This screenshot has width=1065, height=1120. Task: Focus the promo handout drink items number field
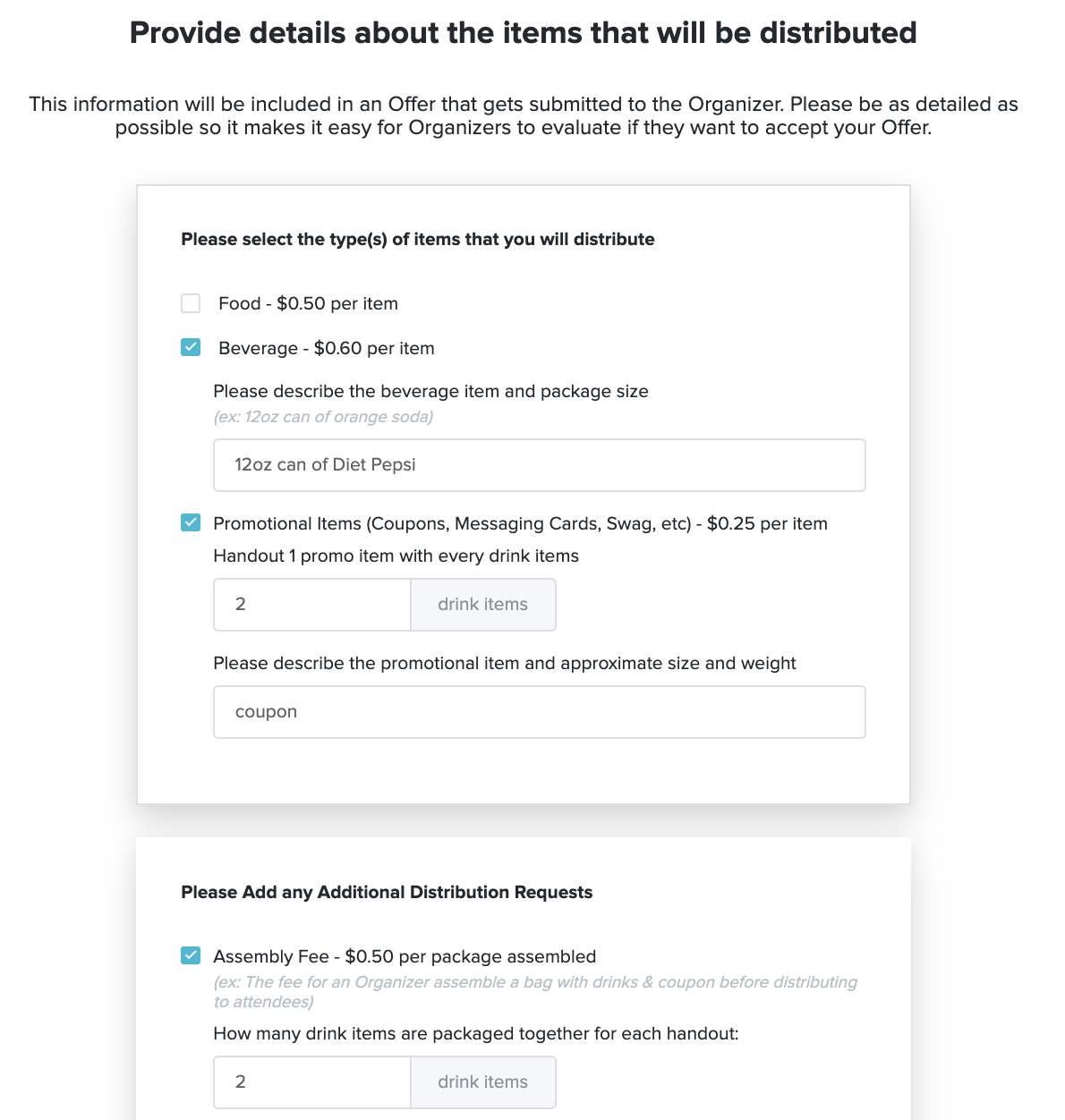[312, 605]
